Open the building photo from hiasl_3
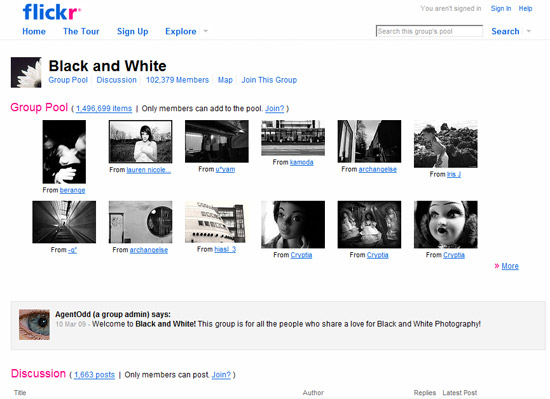This screenshot has width=550, height=399. click(215, 222)
